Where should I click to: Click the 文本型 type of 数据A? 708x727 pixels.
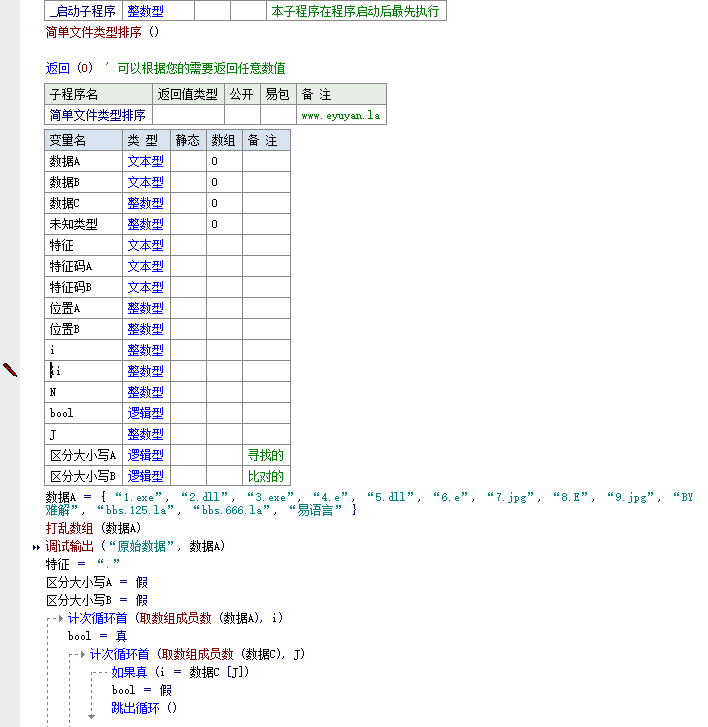tap(145, 161)
